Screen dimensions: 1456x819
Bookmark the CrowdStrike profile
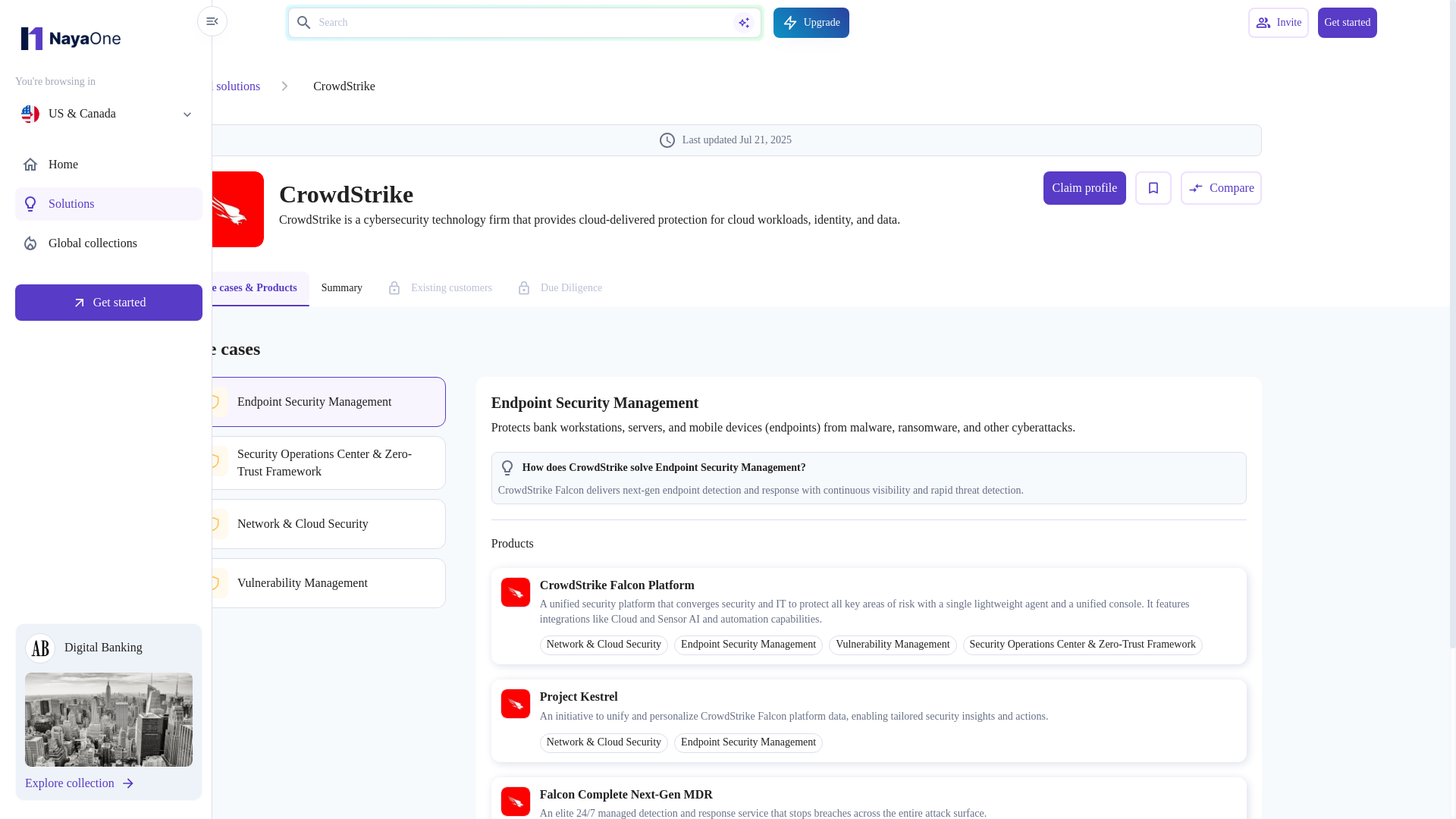click(1153, 188)
